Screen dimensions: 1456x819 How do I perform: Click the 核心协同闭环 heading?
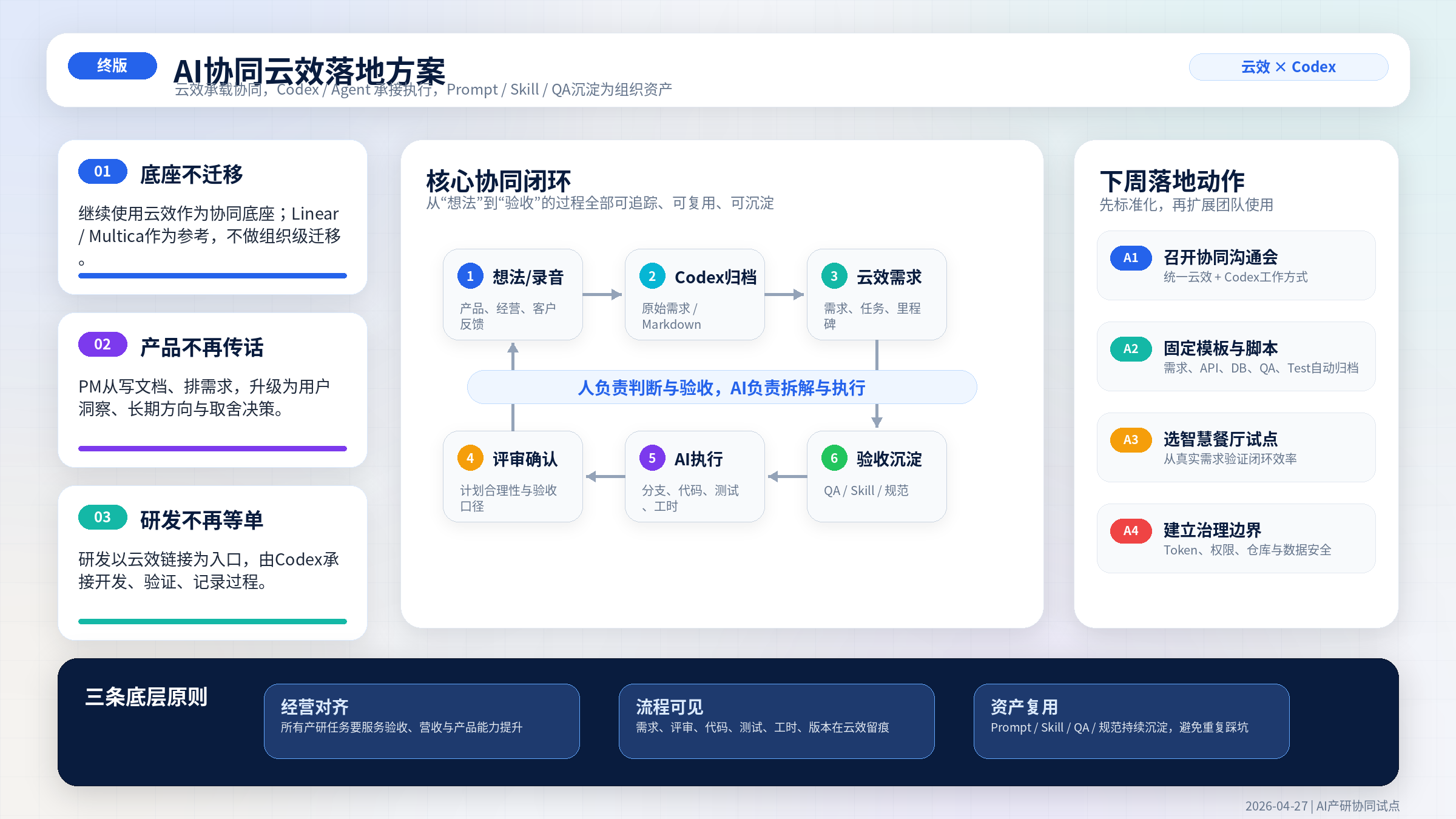[499, 181]
